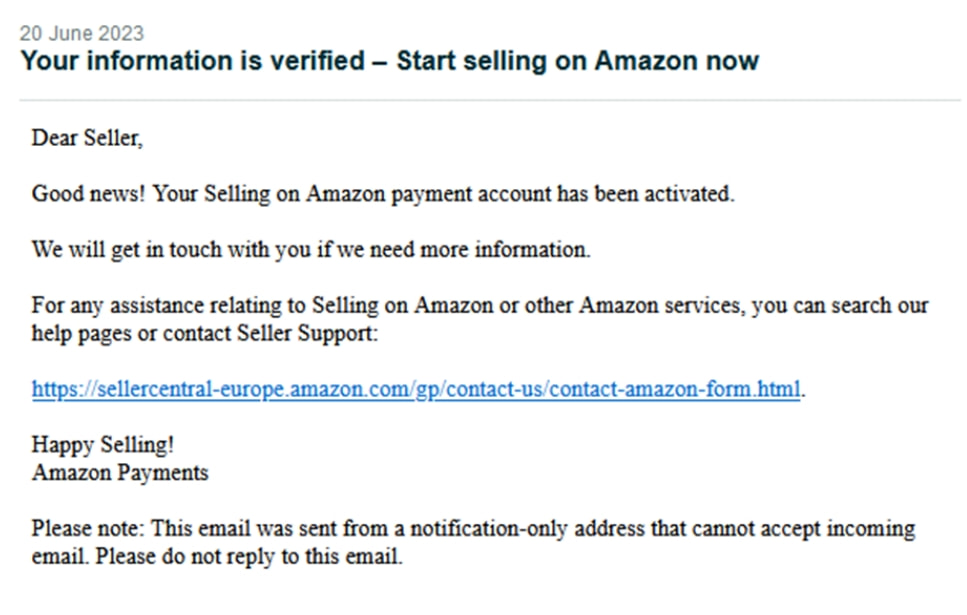
Task: Open the sellercentral-europe contact form link
Action: [415, 389]
